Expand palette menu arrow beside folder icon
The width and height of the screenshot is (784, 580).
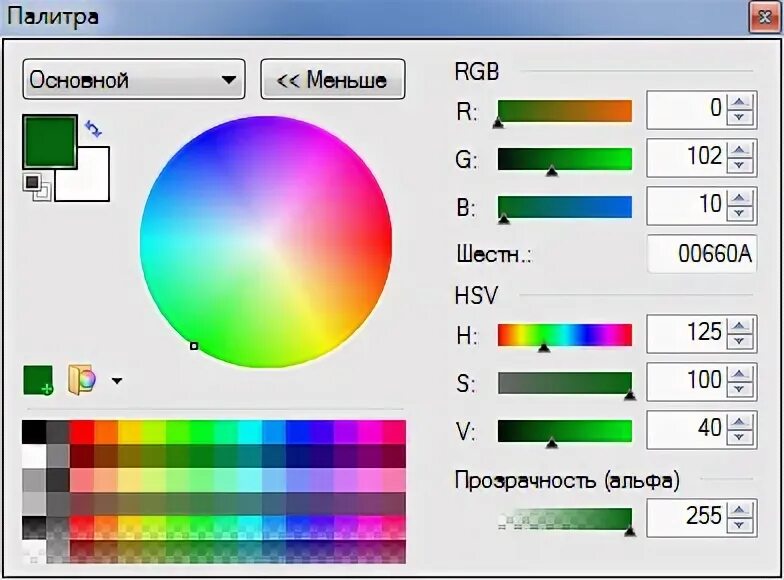click(x=116, y=381)
